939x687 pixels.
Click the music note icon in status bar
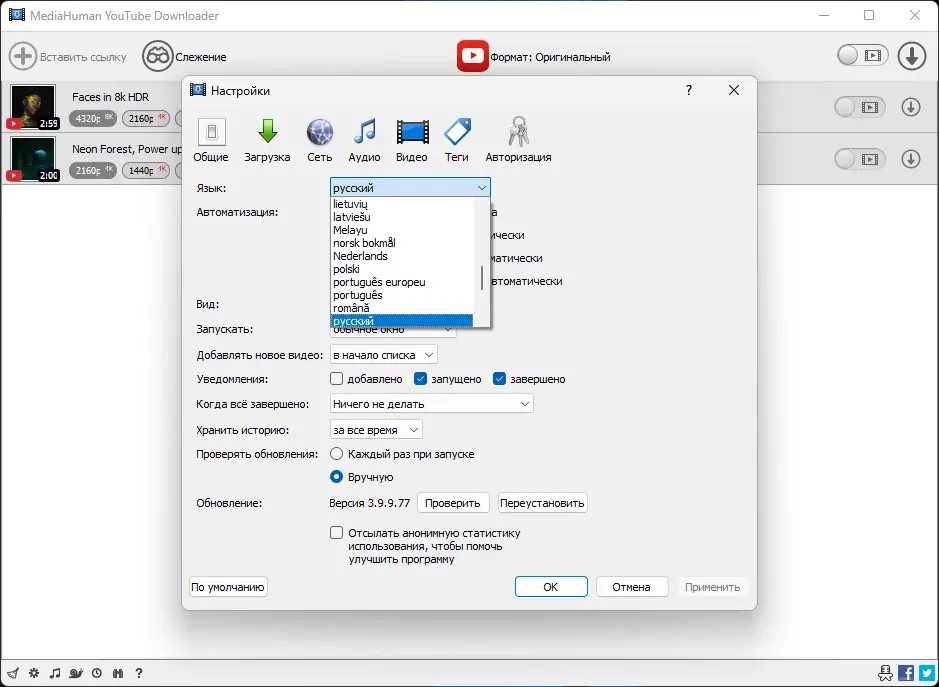click(x=55, y=673)
